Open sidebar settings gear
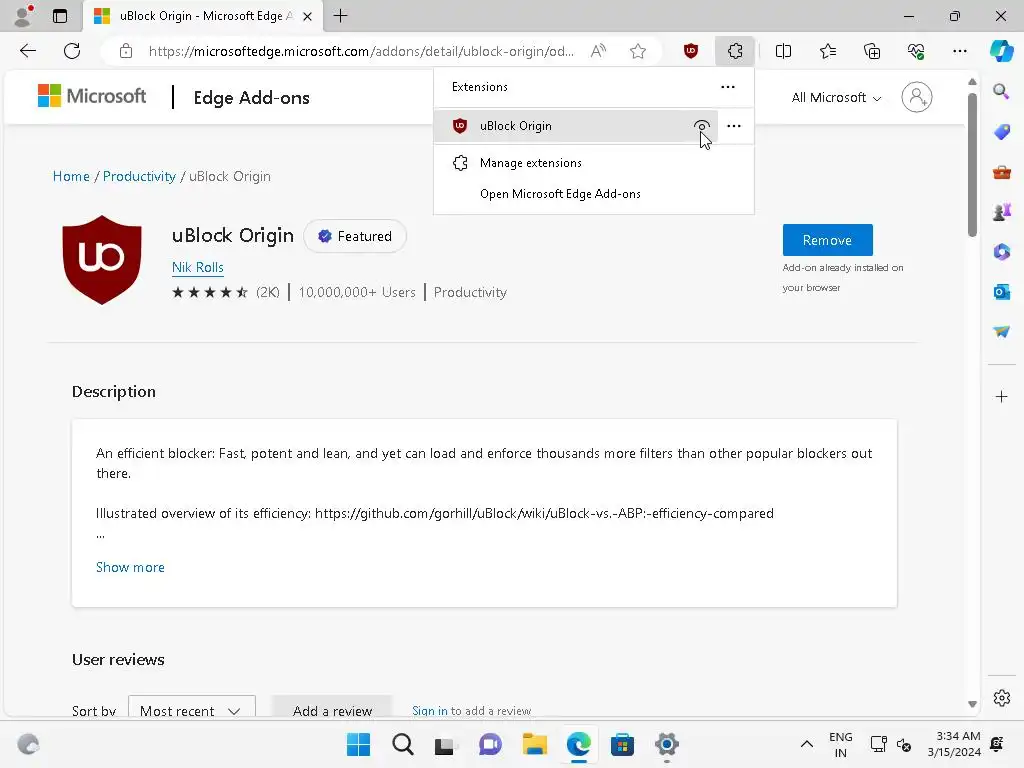Screen dimensions: 1024x768 [1001, 698]
